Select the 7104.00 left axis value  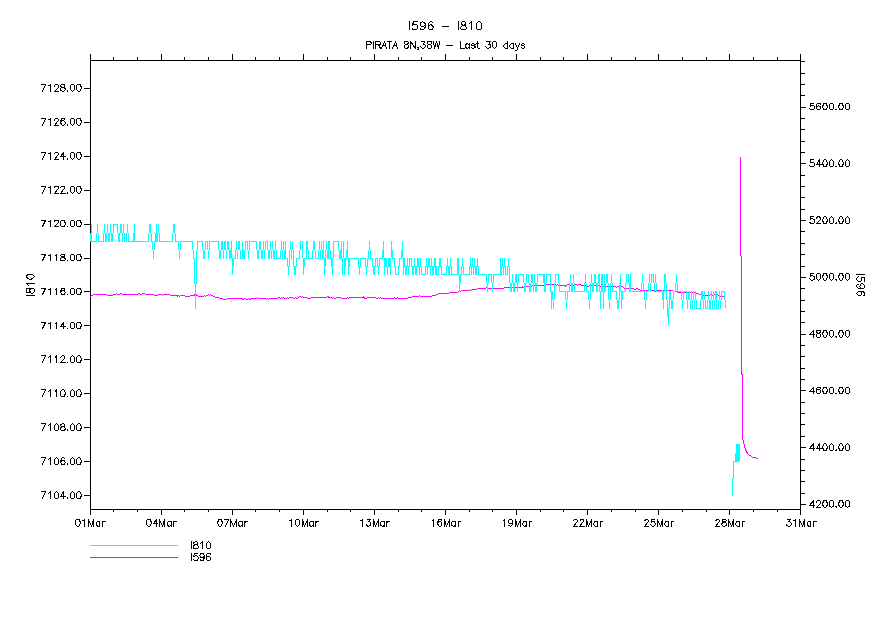tap(60, 496)
